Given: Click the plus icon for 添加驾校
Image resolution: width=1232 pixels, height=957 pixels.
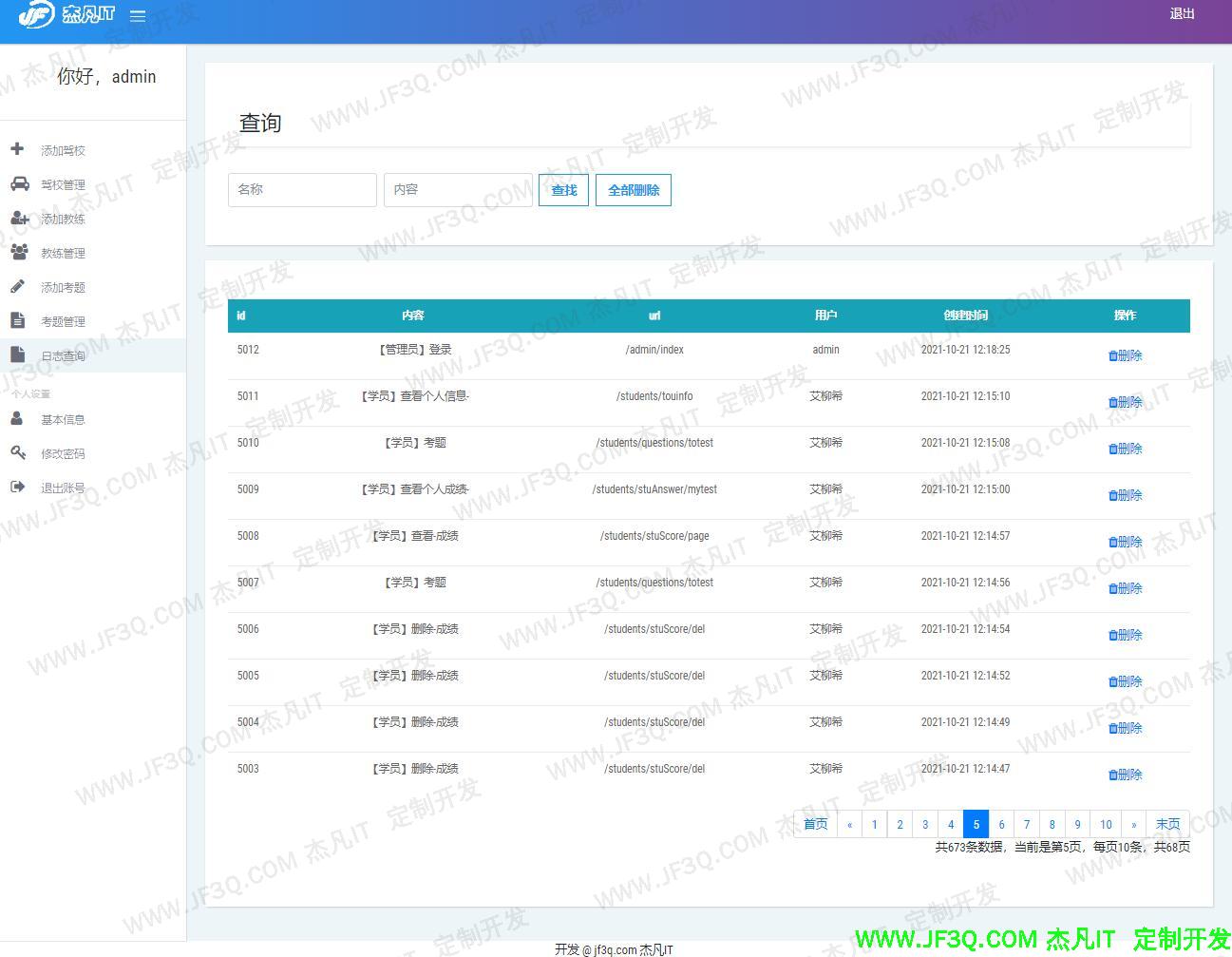Looking at the screenshot, I should click(17, 149).
